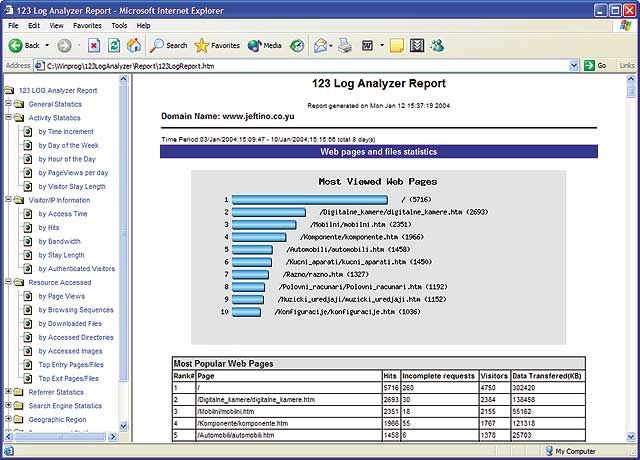Collapse the Activity Statistics tree node
This screenshot has width=640, height=460.
8,117
